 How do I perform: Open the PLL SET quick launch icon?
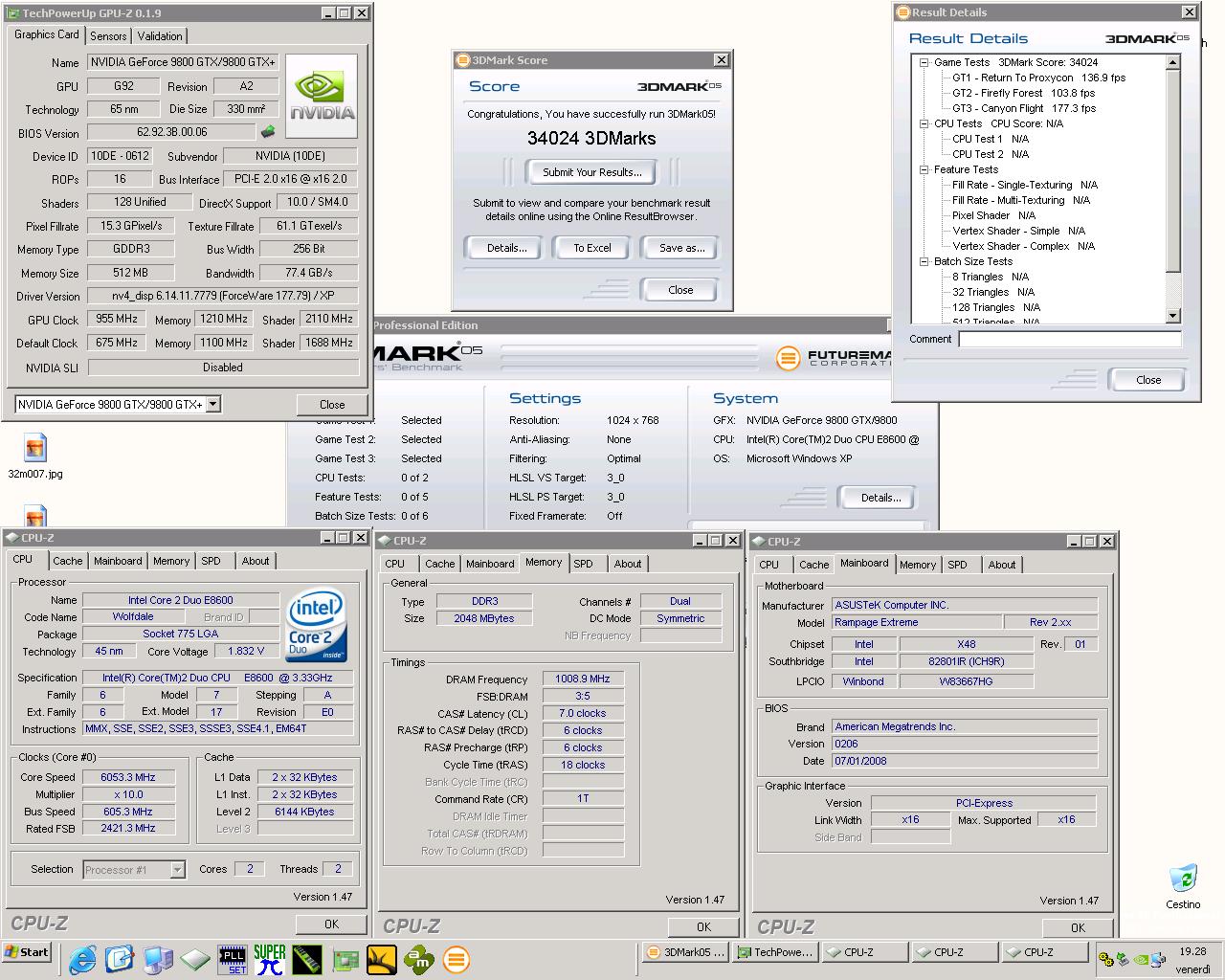pyautogui.click(x=233, y=958)
